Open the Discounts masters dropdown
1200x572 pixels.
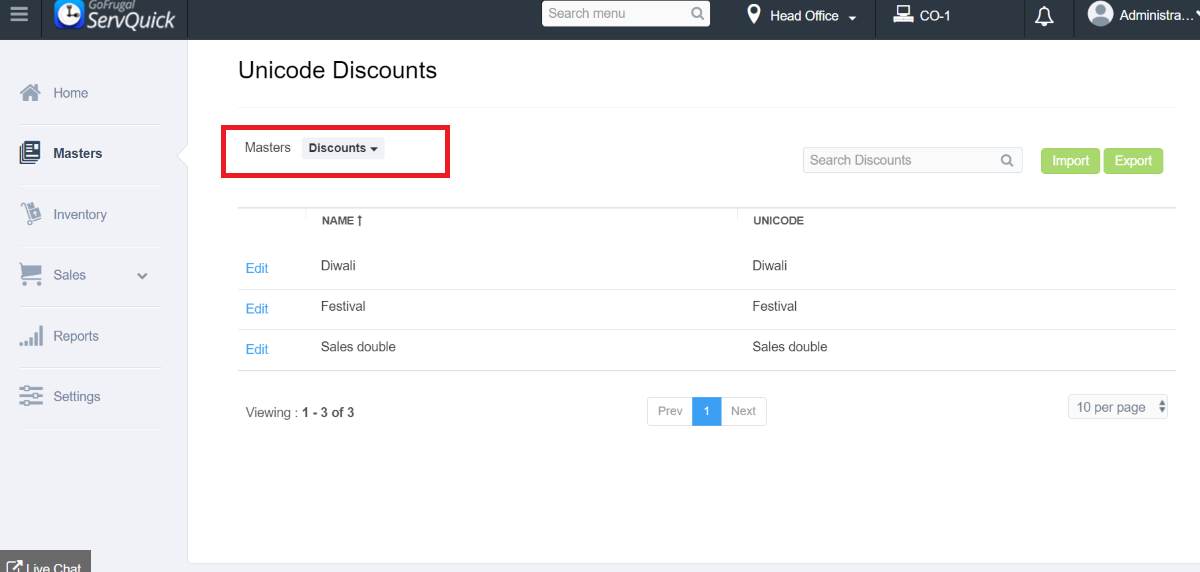(343, 148)
